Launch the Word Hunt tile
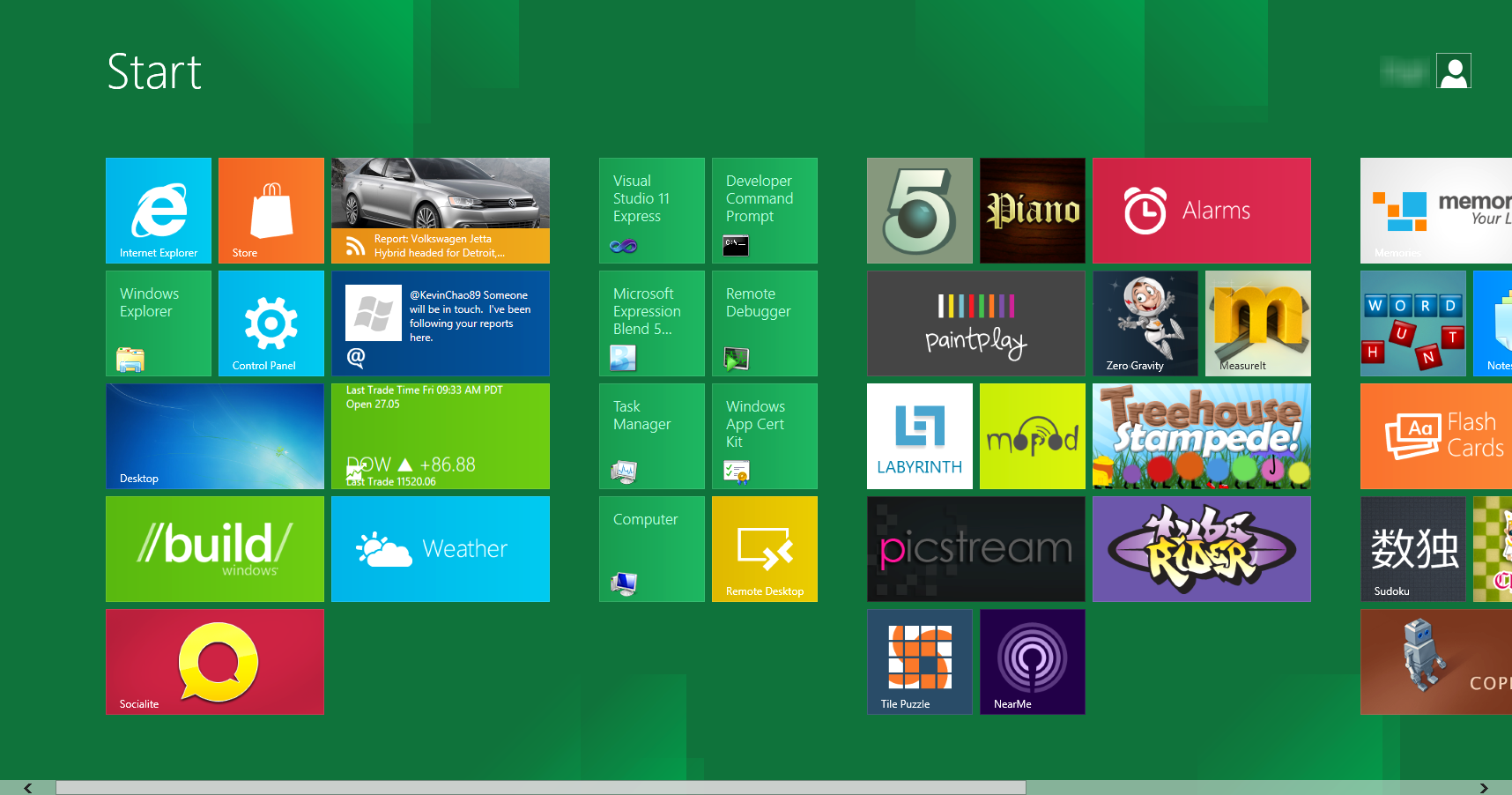This screenshot has width=1512, height=795. pyautogui.click(x=1413, y=323)
